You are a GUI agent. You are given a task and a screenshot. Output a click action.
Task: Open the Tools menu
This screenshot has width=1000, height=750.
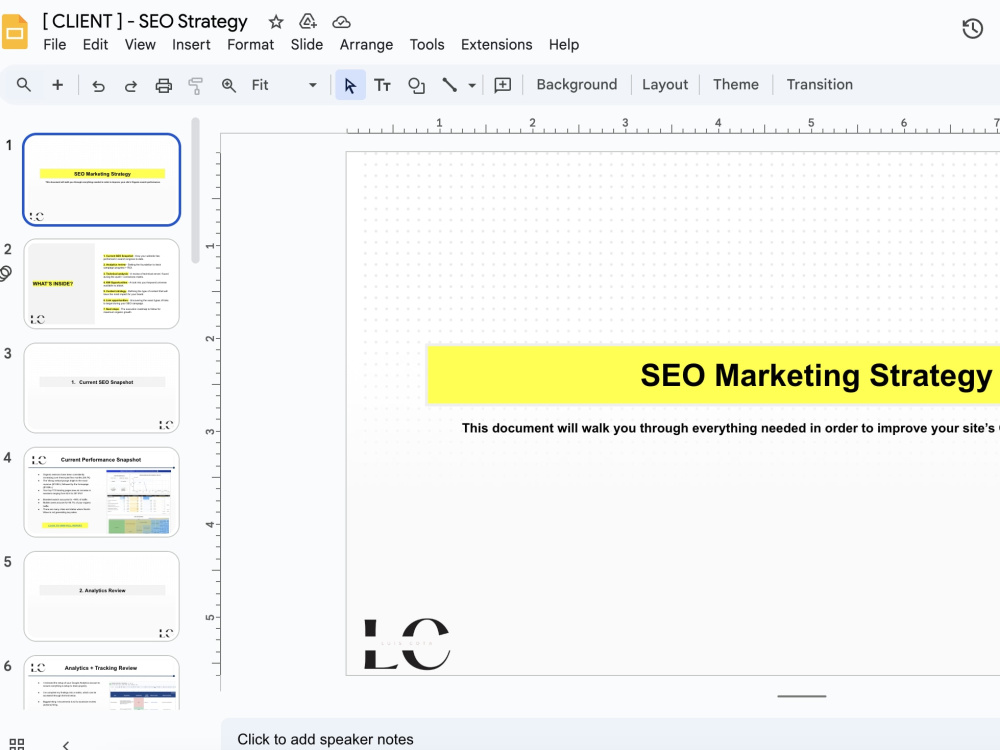click(x=427, y=45)
